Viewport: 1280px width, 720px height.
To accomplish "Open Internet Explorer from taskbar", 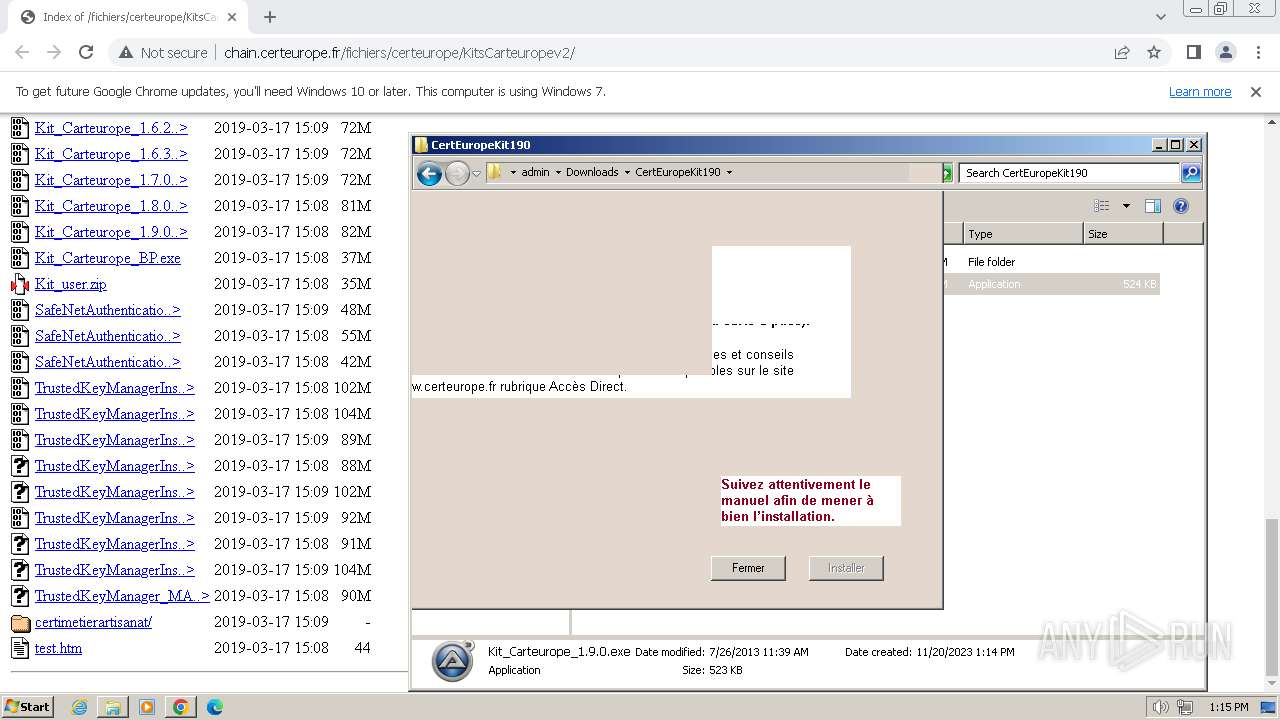I will (80, 707).
